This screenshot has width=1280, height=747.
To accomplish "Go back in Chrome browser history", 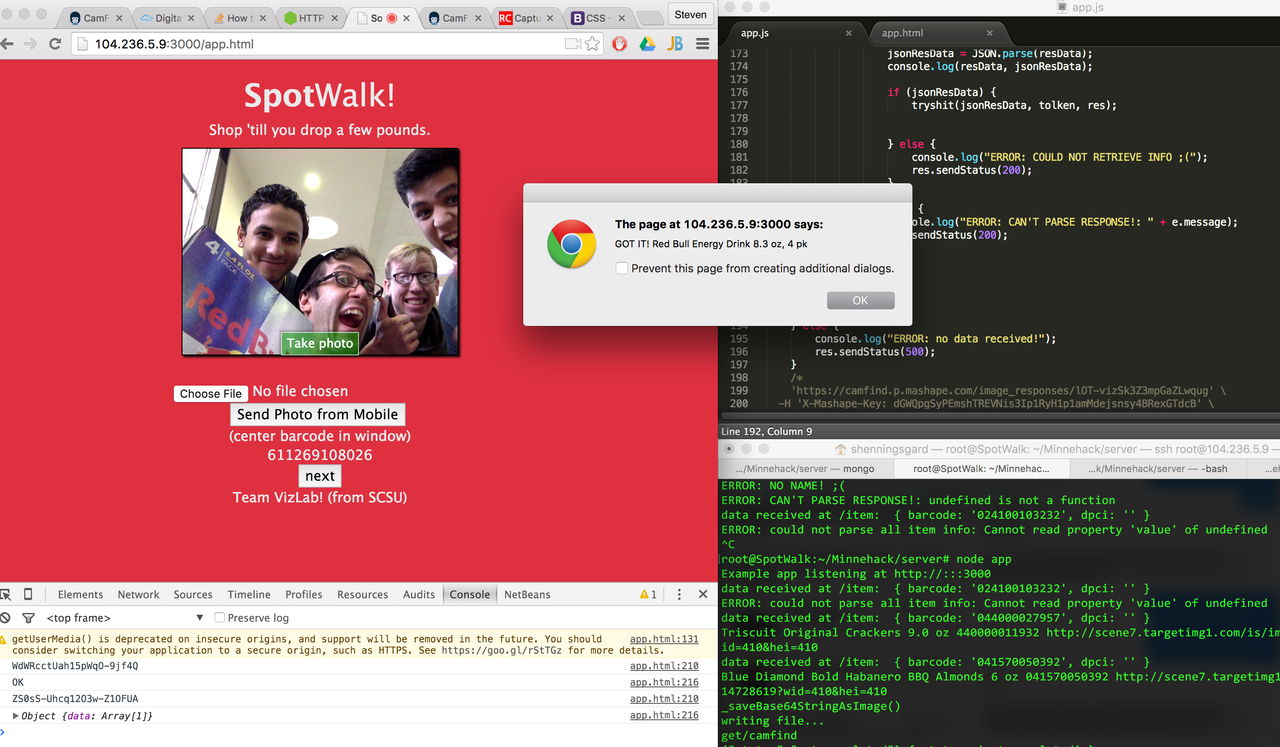I will 8,44.
